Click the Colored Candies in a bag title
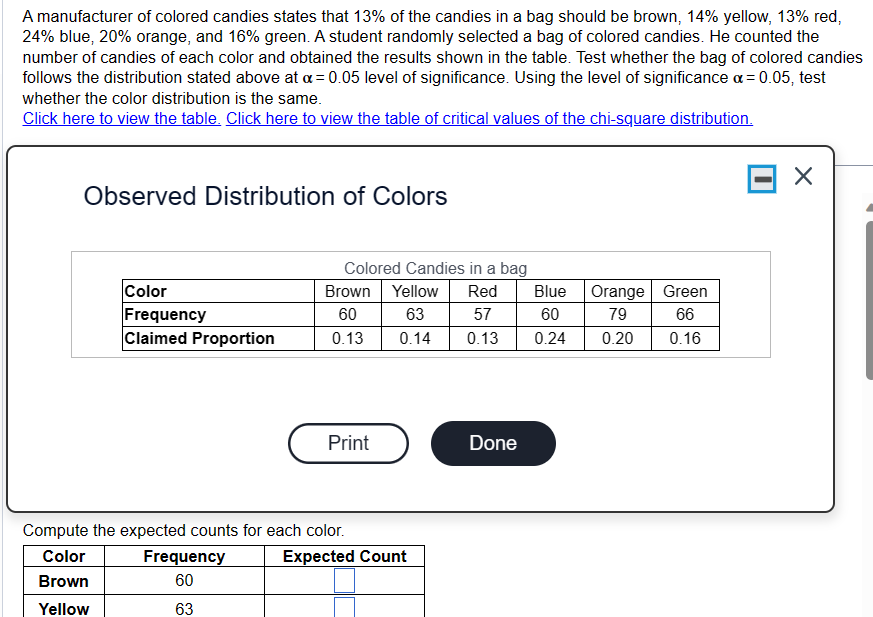This screenshot has height=617, width=873. point(434,268)
